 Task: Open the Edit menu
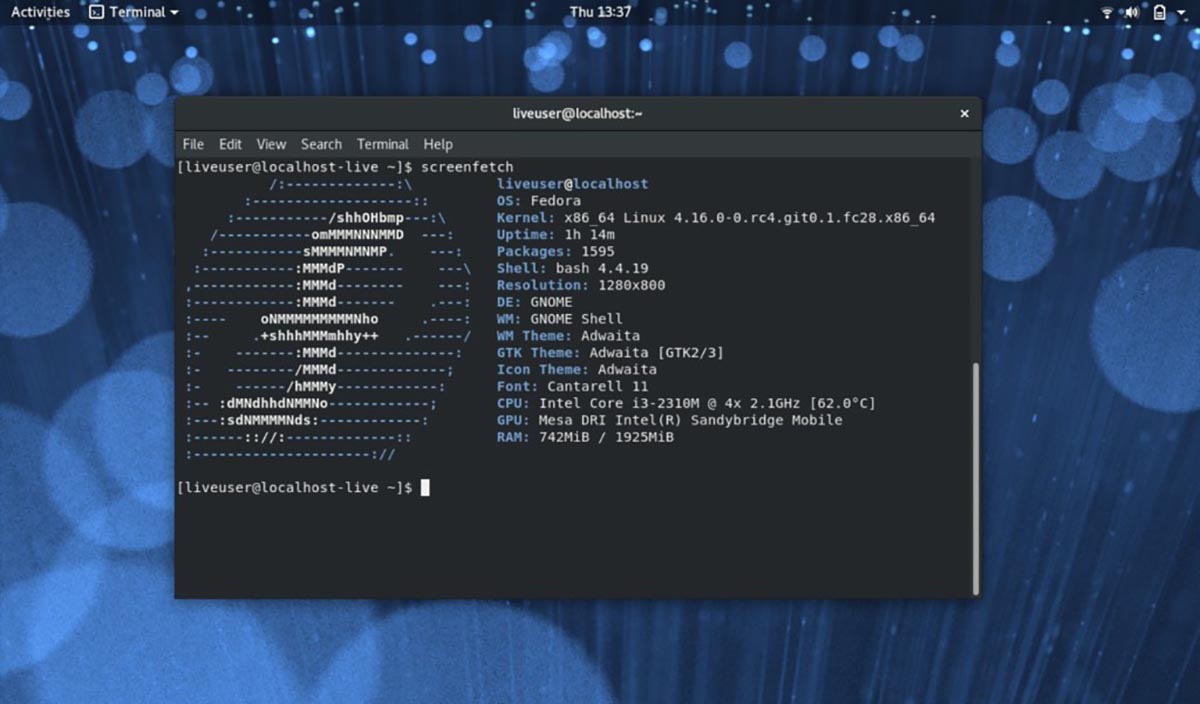coord(230,143)
